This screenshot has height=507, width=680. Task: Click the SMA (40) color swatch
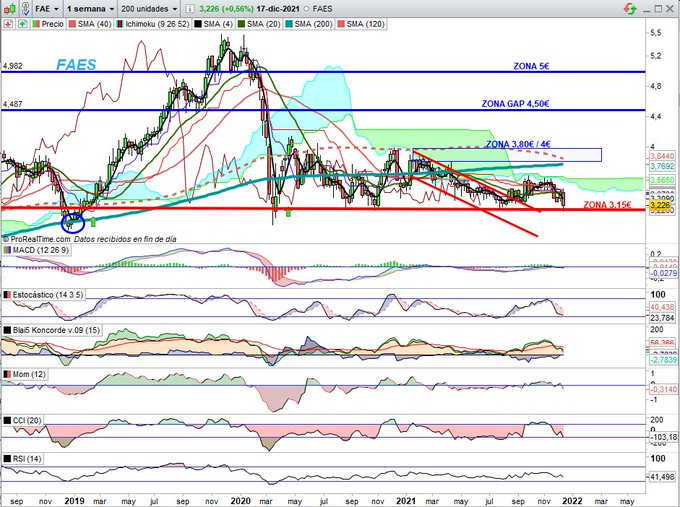(x=72, y=24)
